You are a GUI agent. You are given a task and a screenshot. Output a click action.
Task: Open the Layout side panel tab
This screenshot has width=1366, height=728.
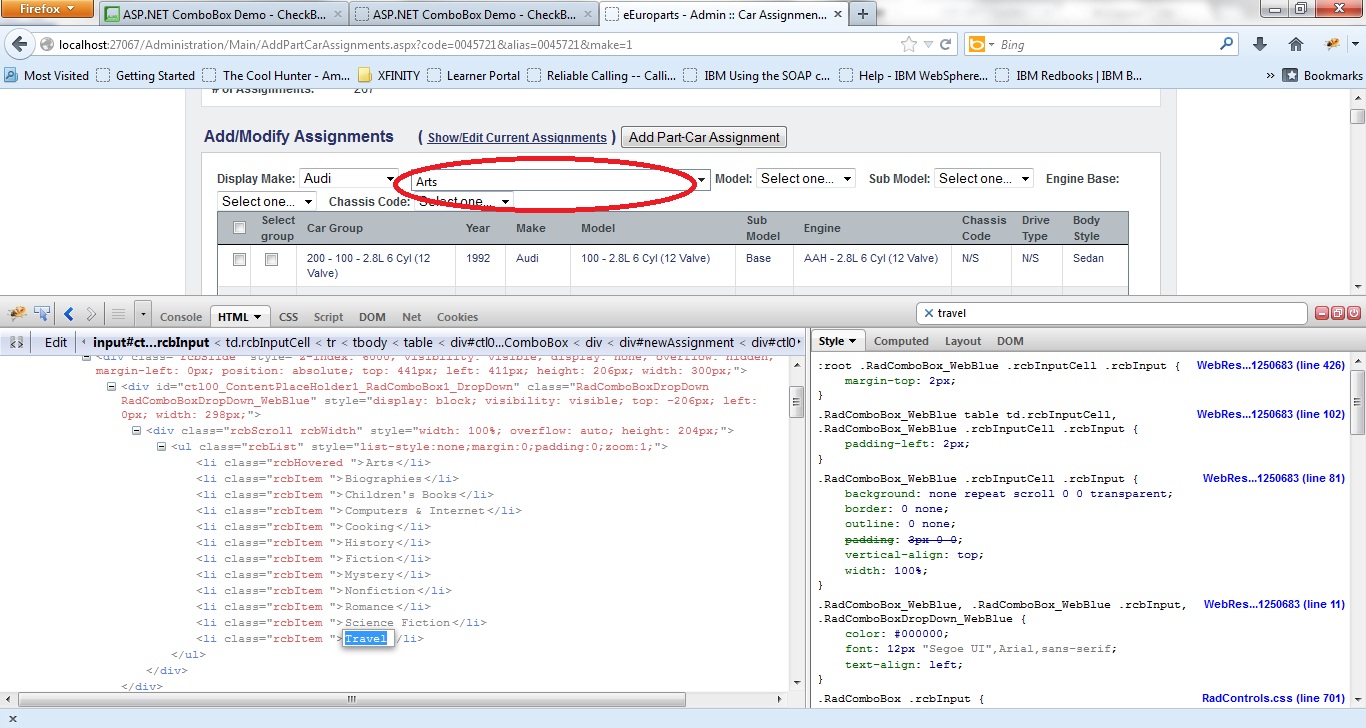coord(963,341)
